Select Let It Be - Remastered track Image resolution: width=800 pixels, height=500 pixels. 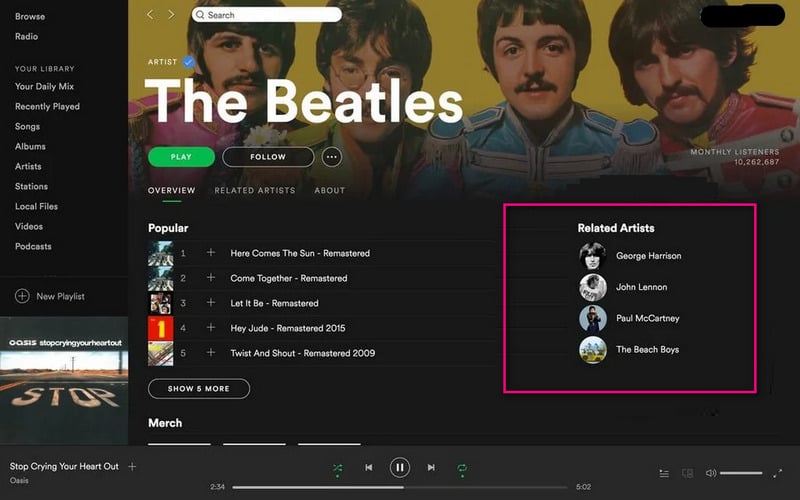click(274, 303)
